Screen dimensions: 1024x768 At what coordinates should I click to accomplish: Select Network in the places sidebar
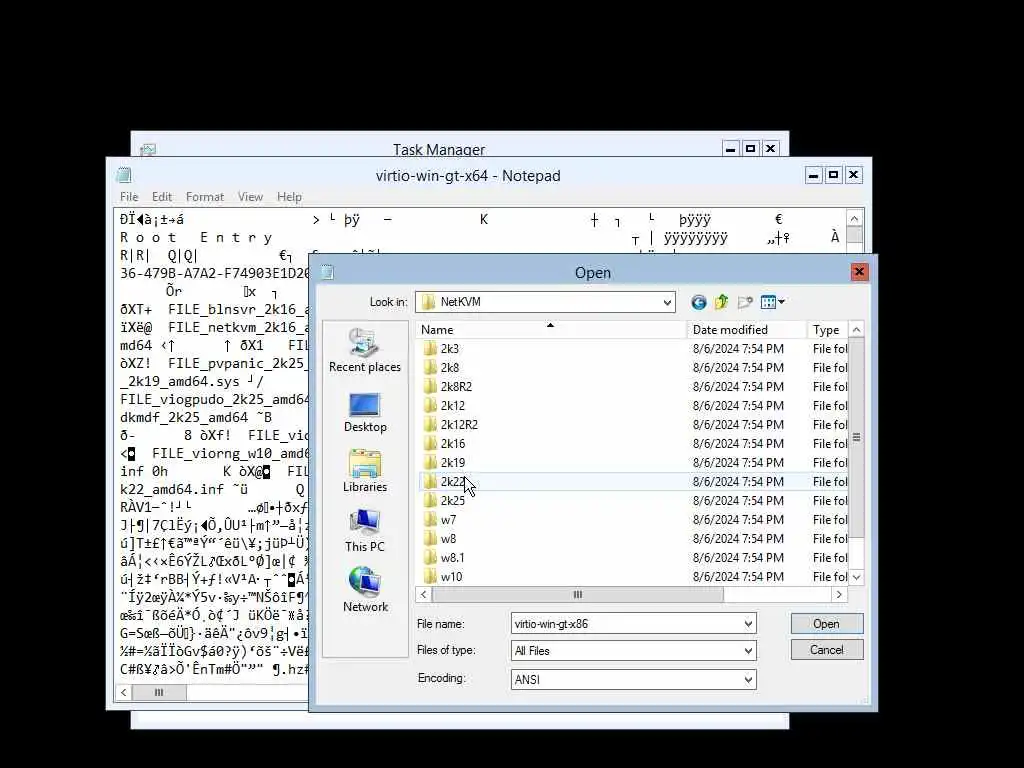(364, 590)
